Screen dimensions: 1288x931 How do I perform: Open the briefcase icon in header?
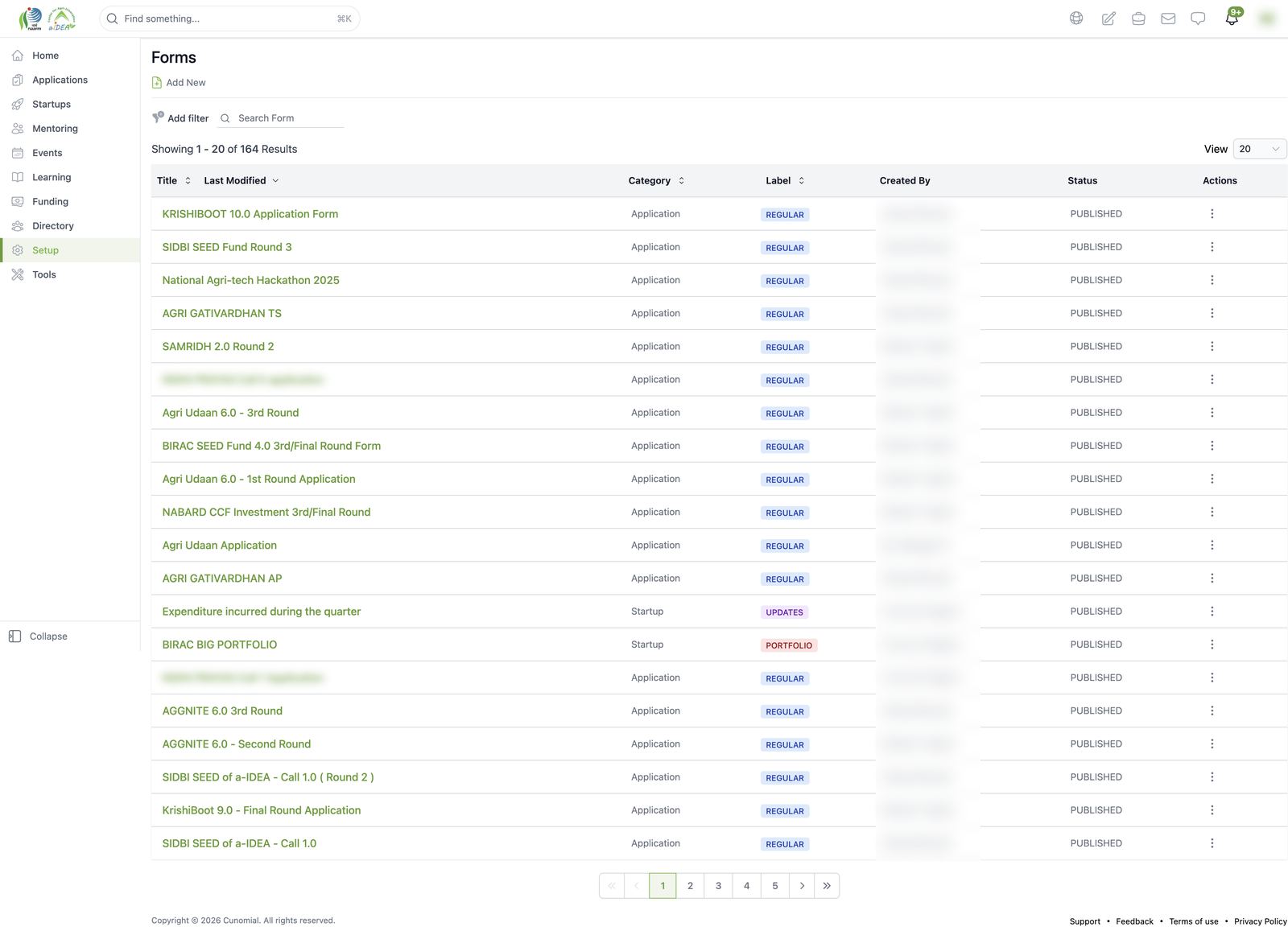click(x=1138, y=19)
